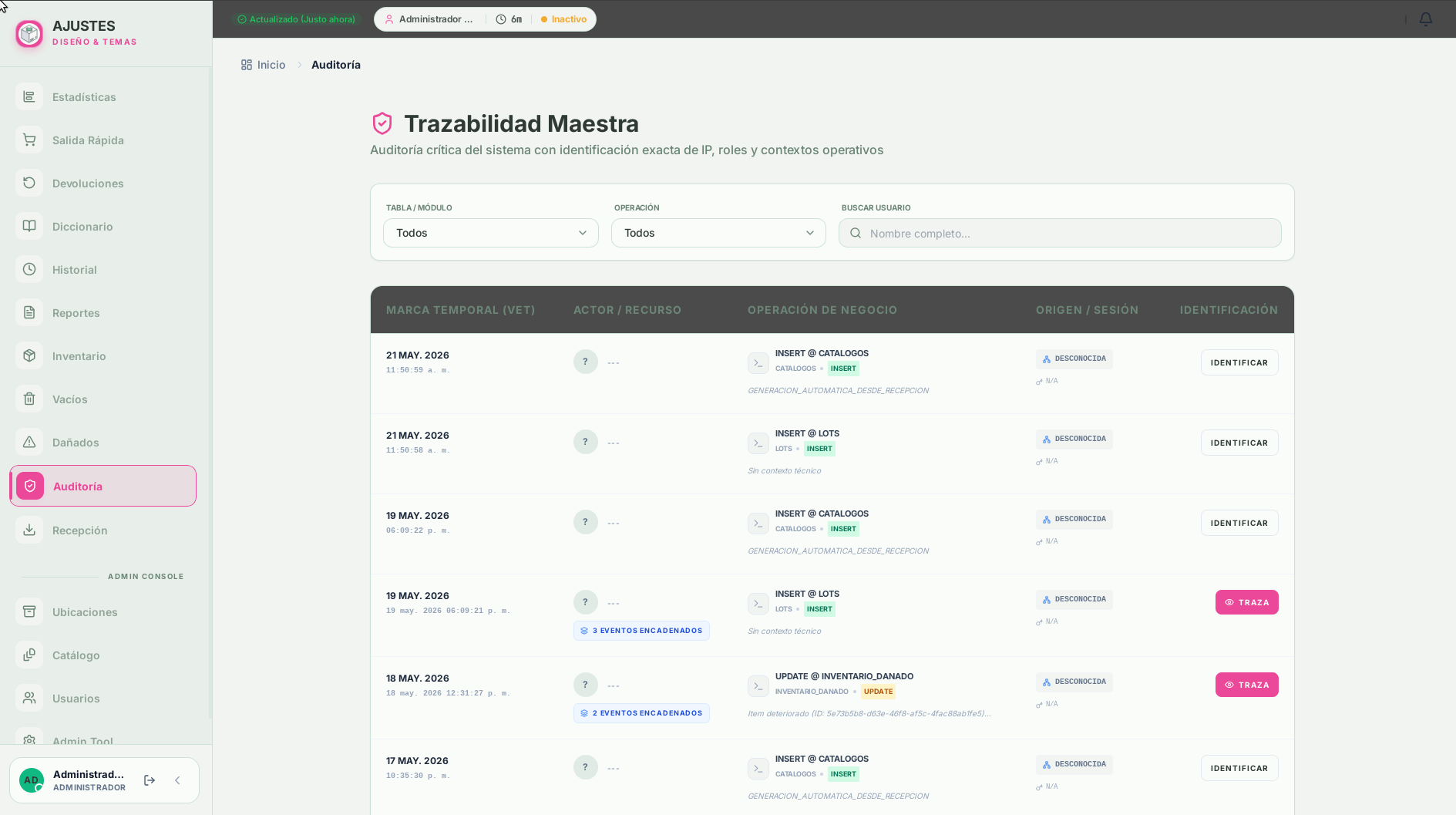Open Recepción in the sidebar
Image resolution: width=1456 pixels, height=815 pixels.
tap(103, 530)
